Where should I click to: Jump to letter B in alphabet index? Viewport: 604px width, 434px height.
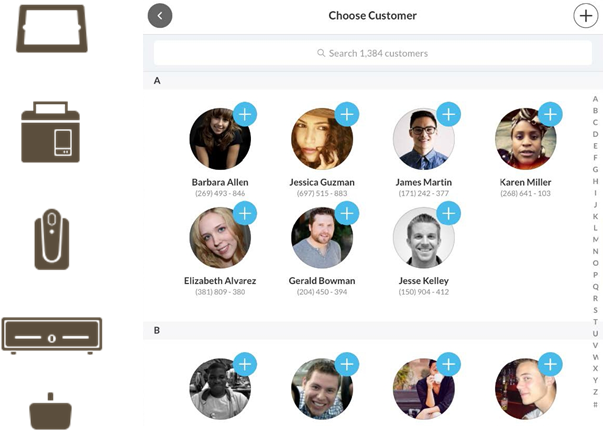596,111
